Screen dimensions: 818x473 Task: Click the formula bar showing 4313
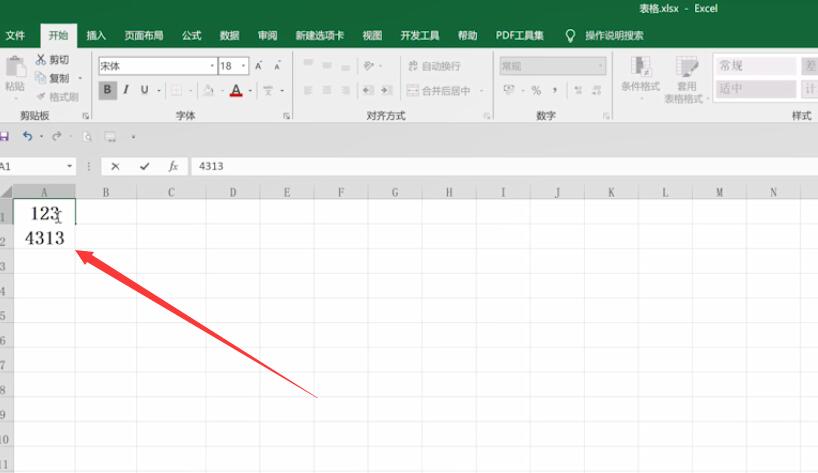tap(504, 166)
